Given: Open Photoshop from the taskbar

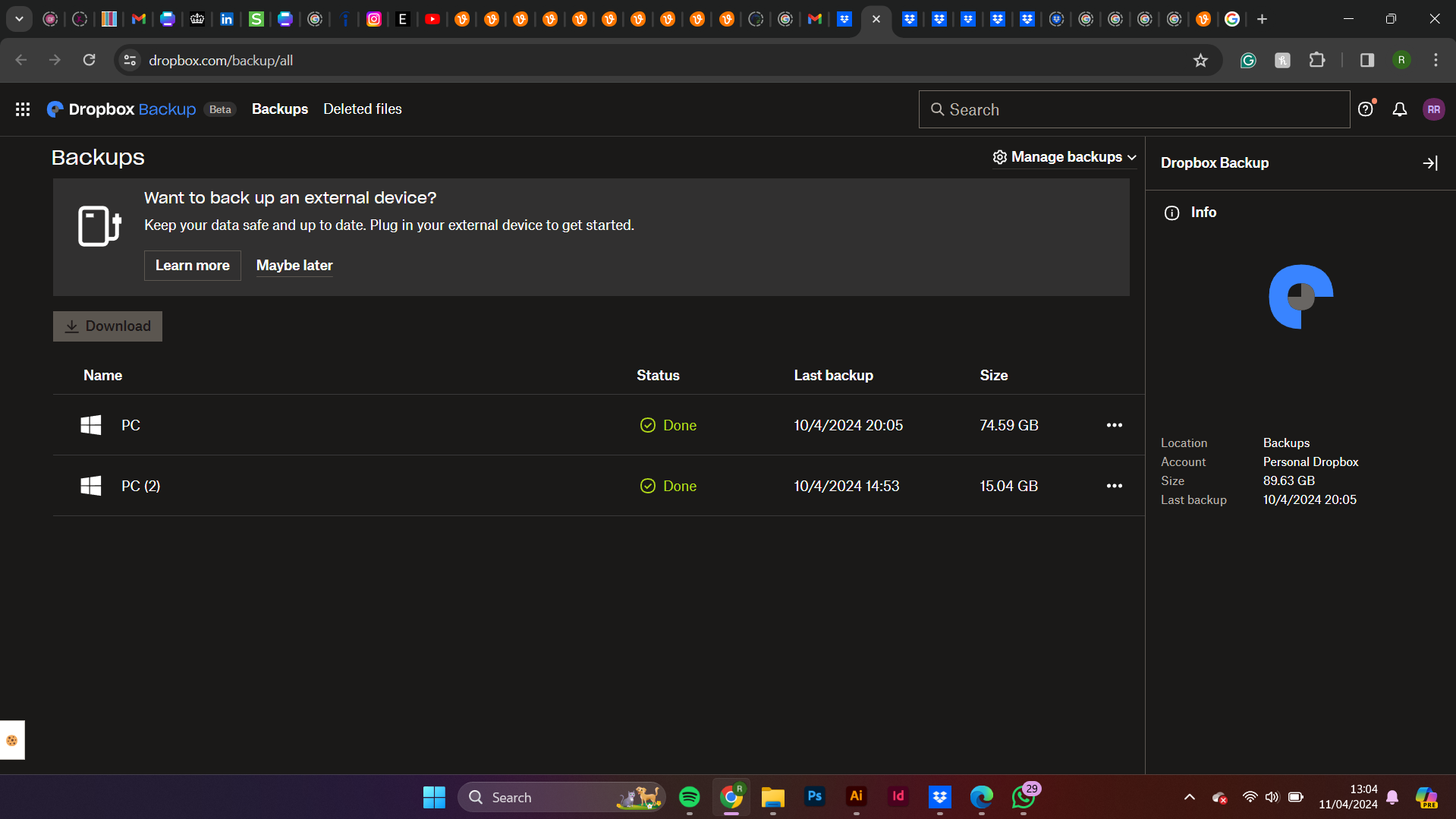Looking at the screenshot, I should coord(815,796).
